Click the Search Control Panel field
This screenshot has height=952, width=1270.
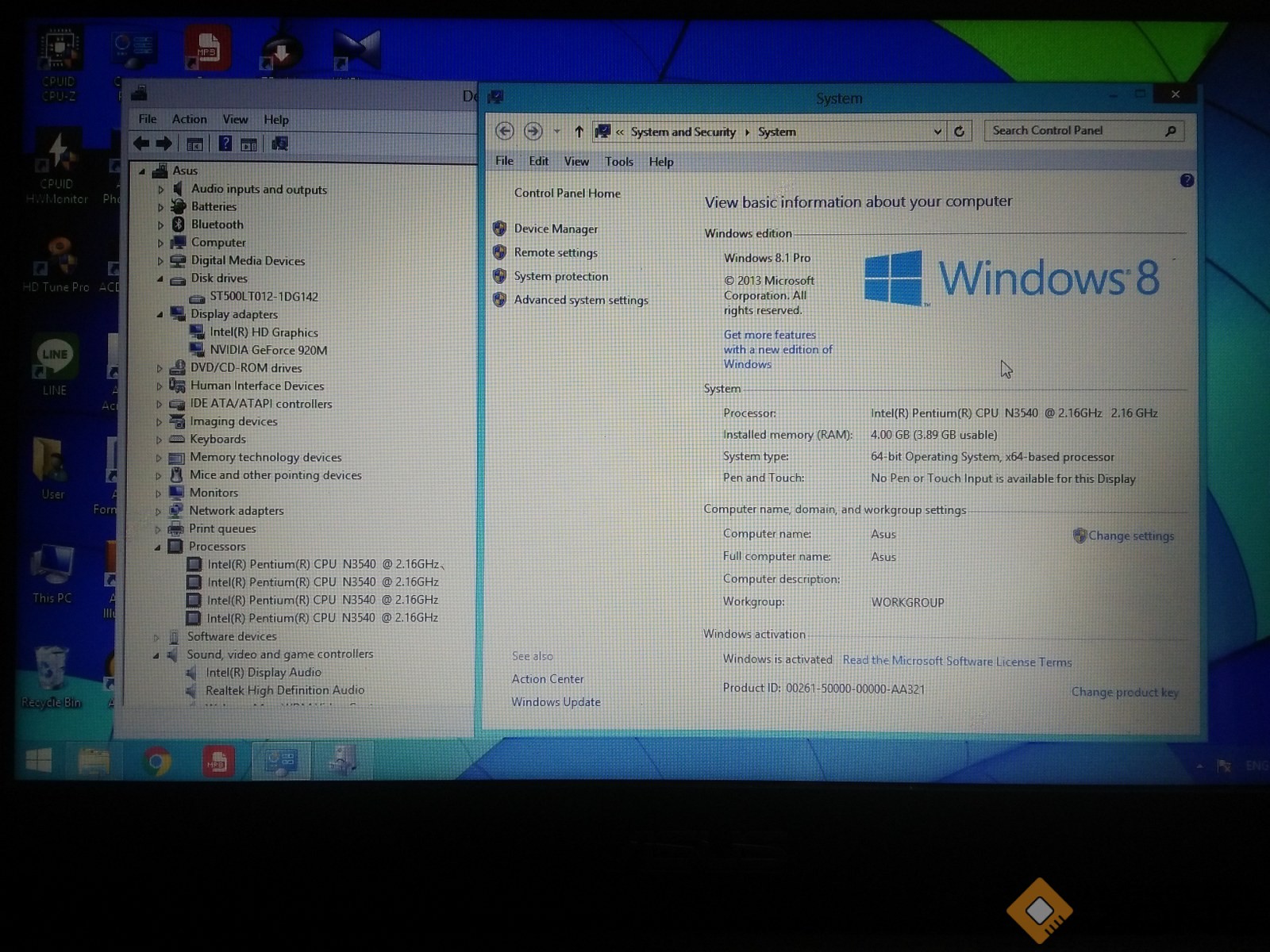click(x=1076, y=131)
